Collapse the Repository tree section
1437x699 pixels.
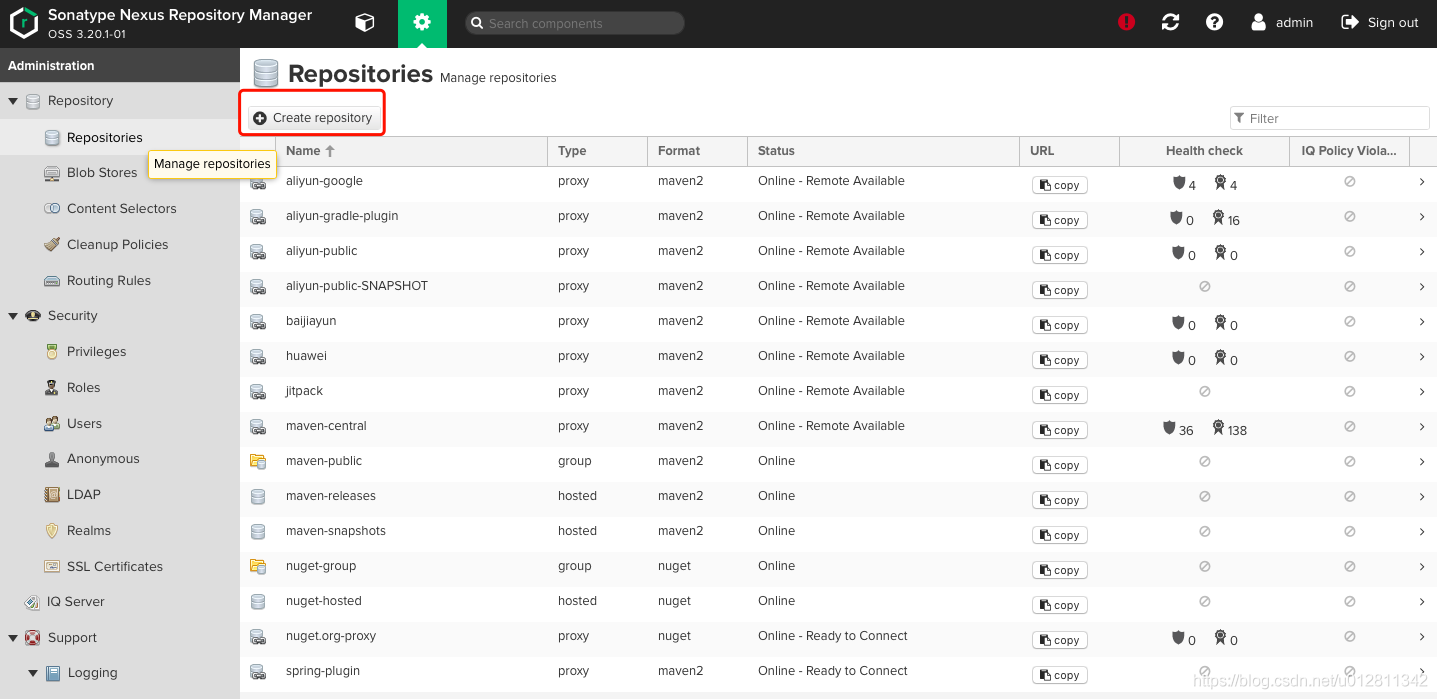[x=13, y=101]
